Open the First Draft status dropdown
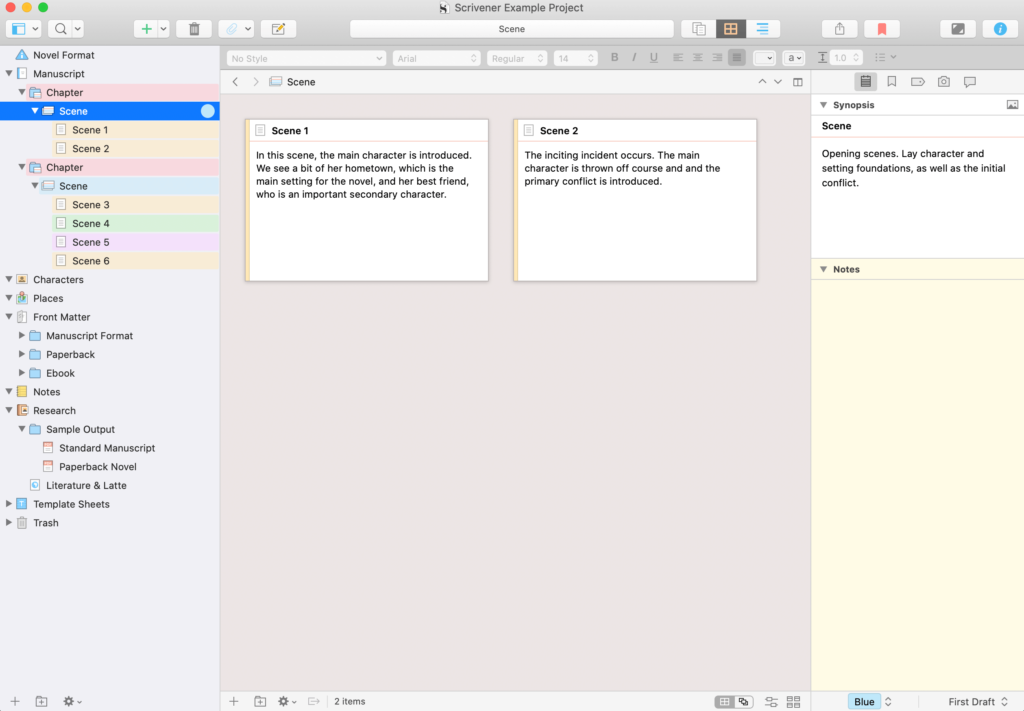The height and width of the screenshot is (711, 1024). 977,702
